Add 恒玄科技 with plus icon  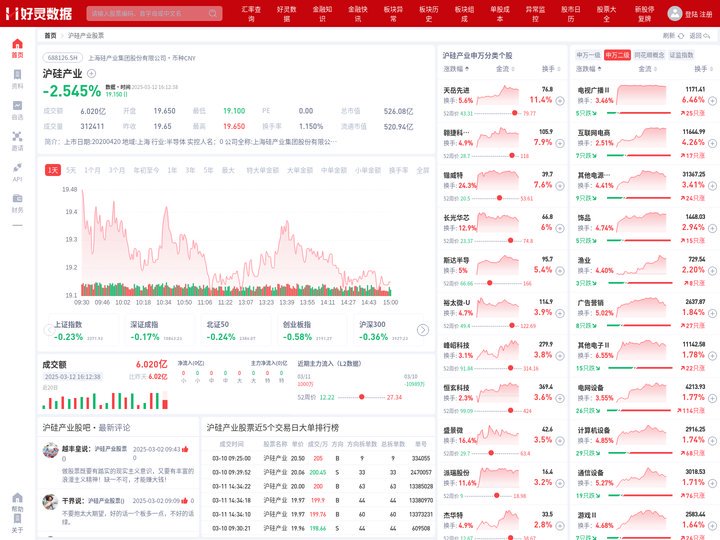(x=560, y=398)
